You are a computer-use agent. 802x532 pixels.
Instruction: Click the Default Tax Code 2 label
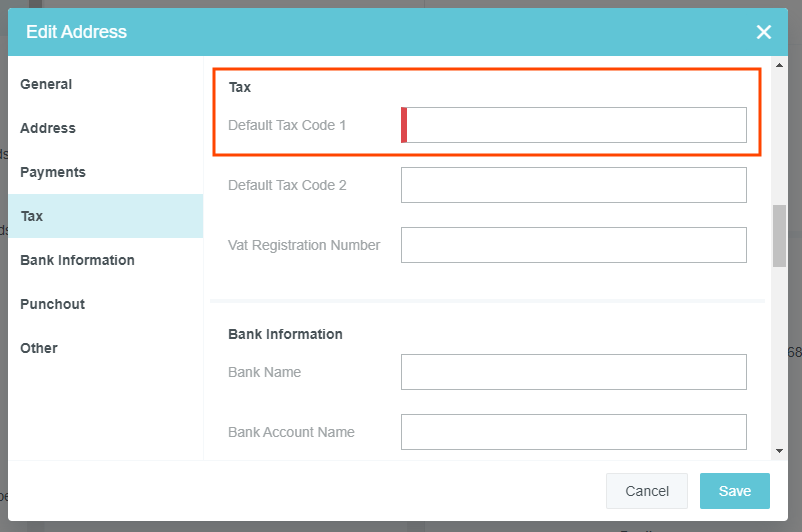(287, 185)
